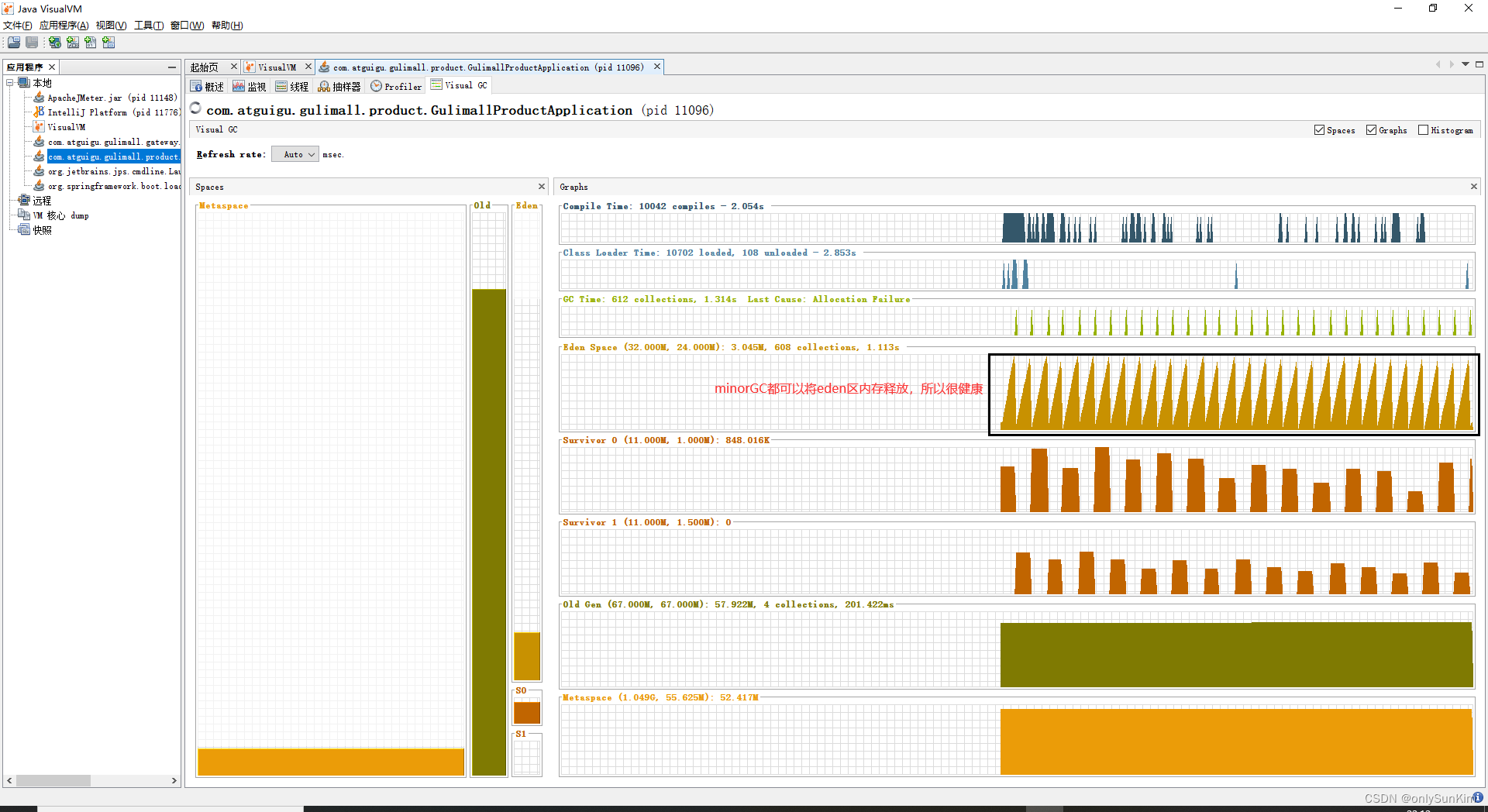The width and height of the screenshot is (1488, 812).
Task: Uncheck the Spaces checkbox
Action: (1319, 130)
